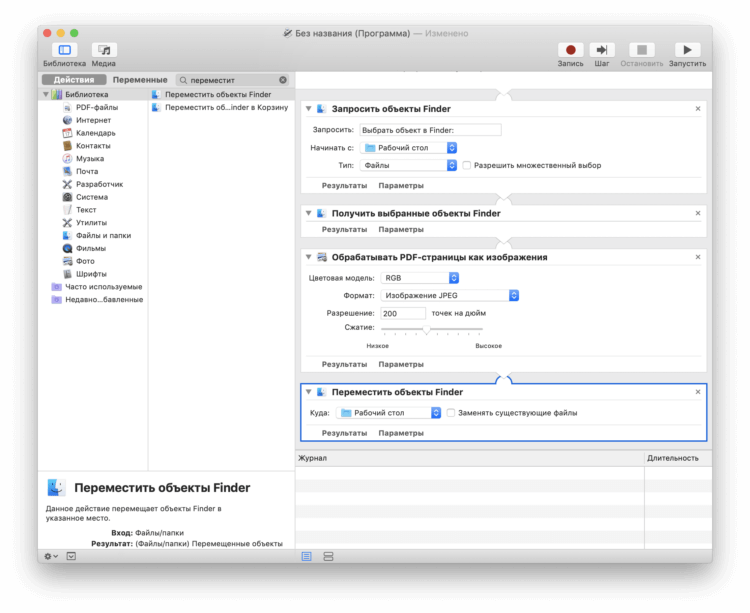
Task: Select PDF-файлы category in library
Action: tap(97, 107)
